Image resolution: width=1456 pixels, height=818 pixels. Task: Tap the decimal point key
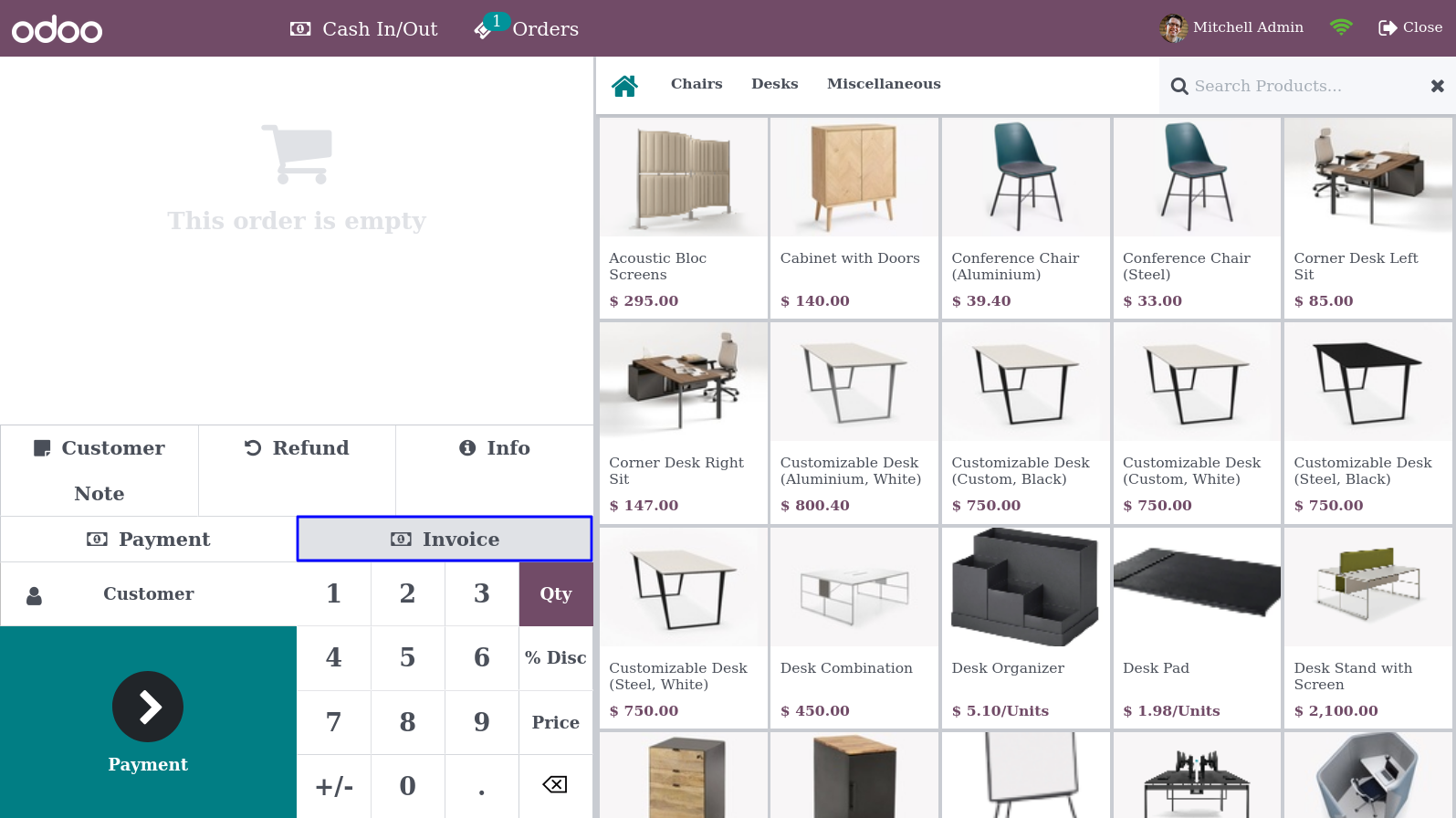482,786
